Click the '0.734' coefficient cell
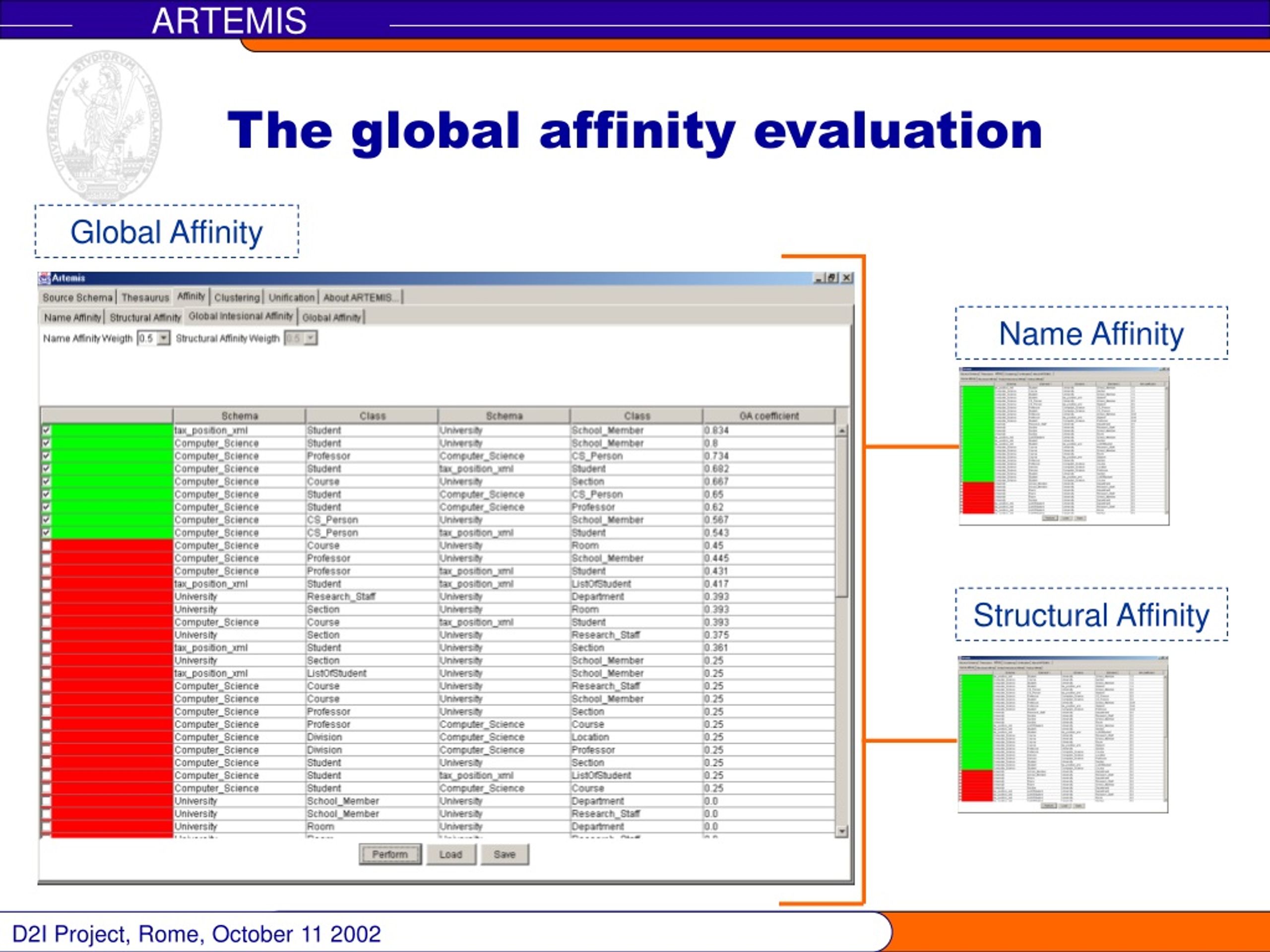Screen dimensions: 1270x952 (x=769, y=456)
